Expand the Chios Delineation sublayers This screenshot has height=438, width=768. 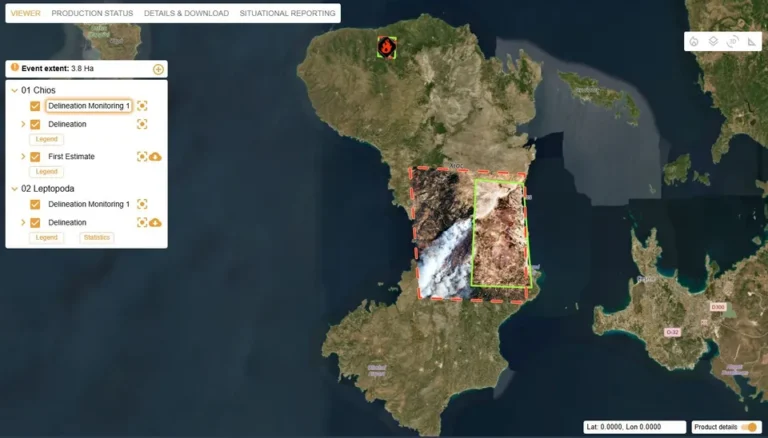coord(23,124)
